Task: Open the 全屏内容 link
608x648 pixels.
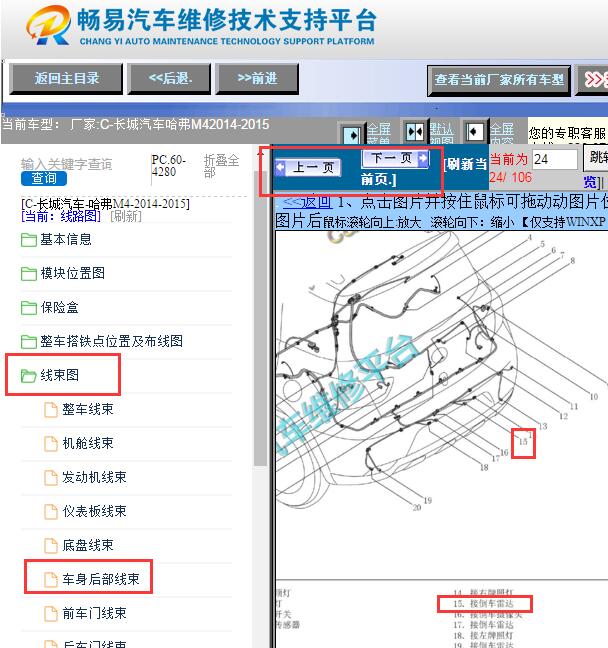Action: [x=502, y=133]
